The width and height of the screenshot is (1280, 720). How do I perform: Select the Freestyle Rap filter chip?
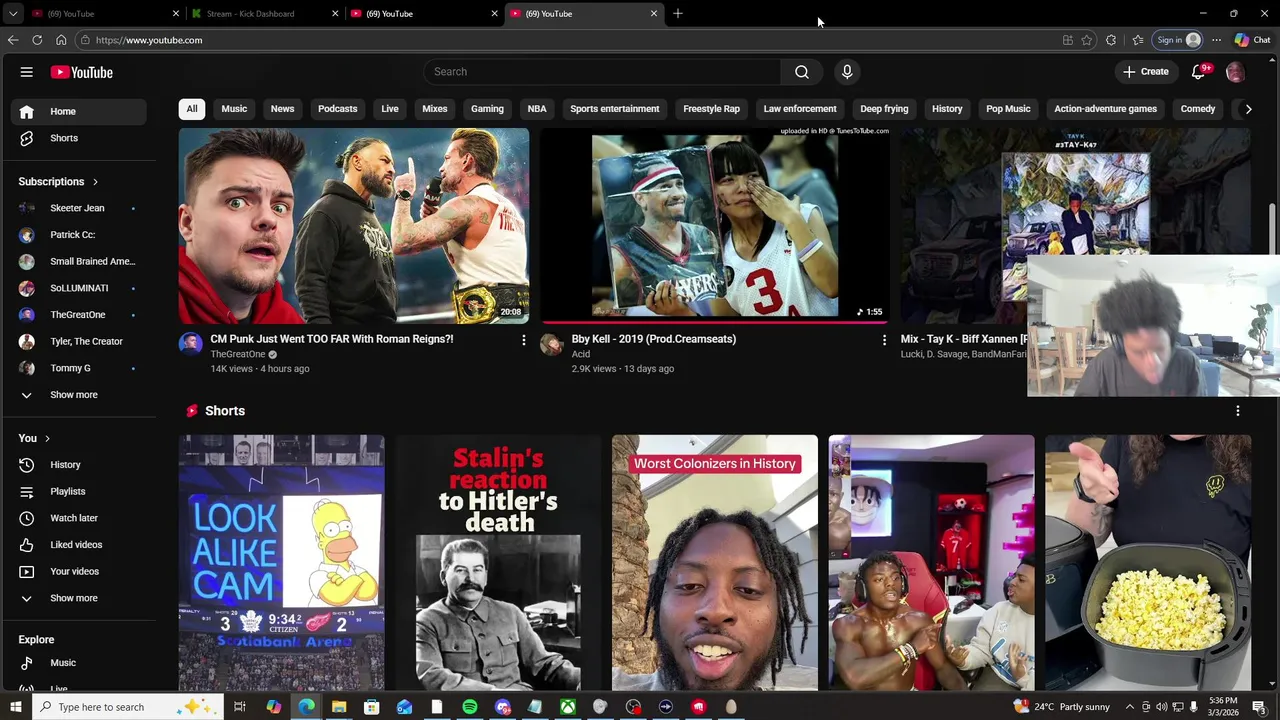[x=711, y=109]
